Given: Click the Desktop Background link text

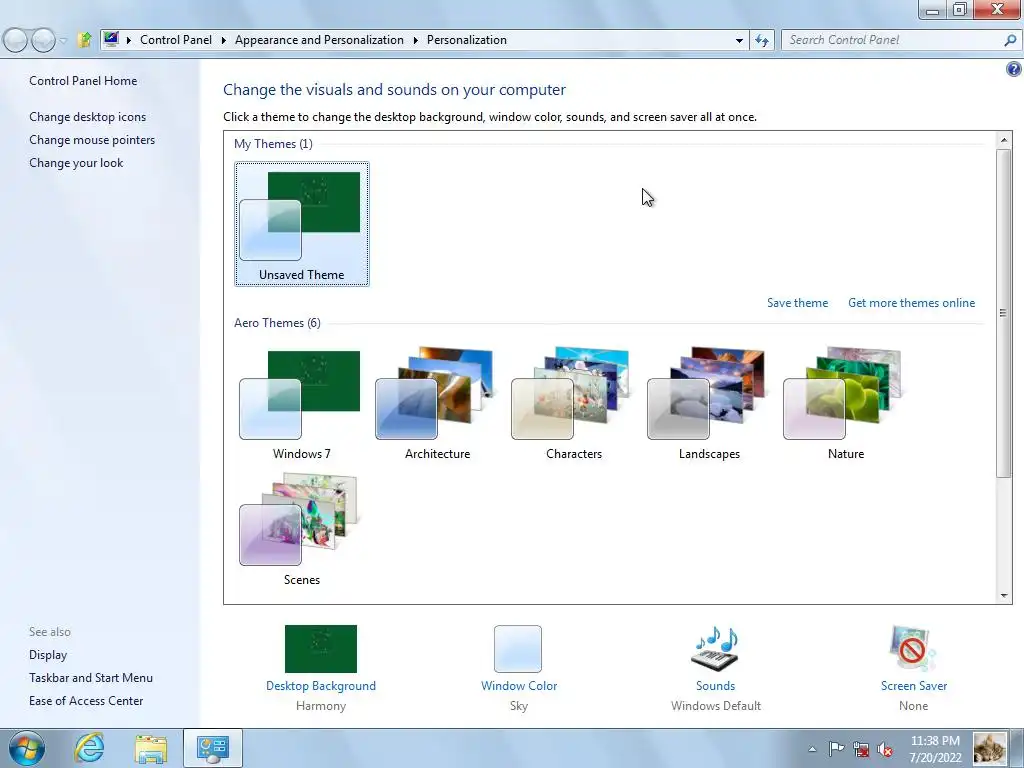Looking at the screenshot, I should [x=321, y=686].
